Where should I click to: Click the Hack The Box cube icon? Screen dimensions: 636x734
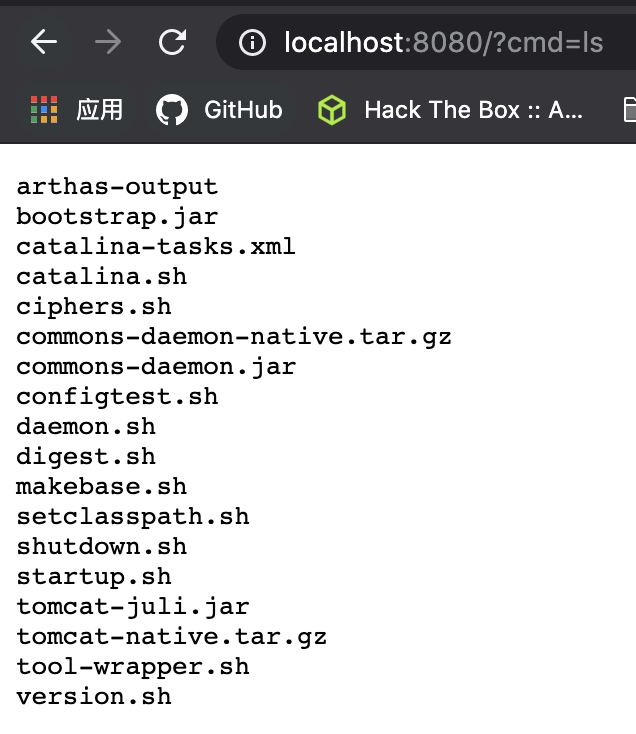click(332, 109)
